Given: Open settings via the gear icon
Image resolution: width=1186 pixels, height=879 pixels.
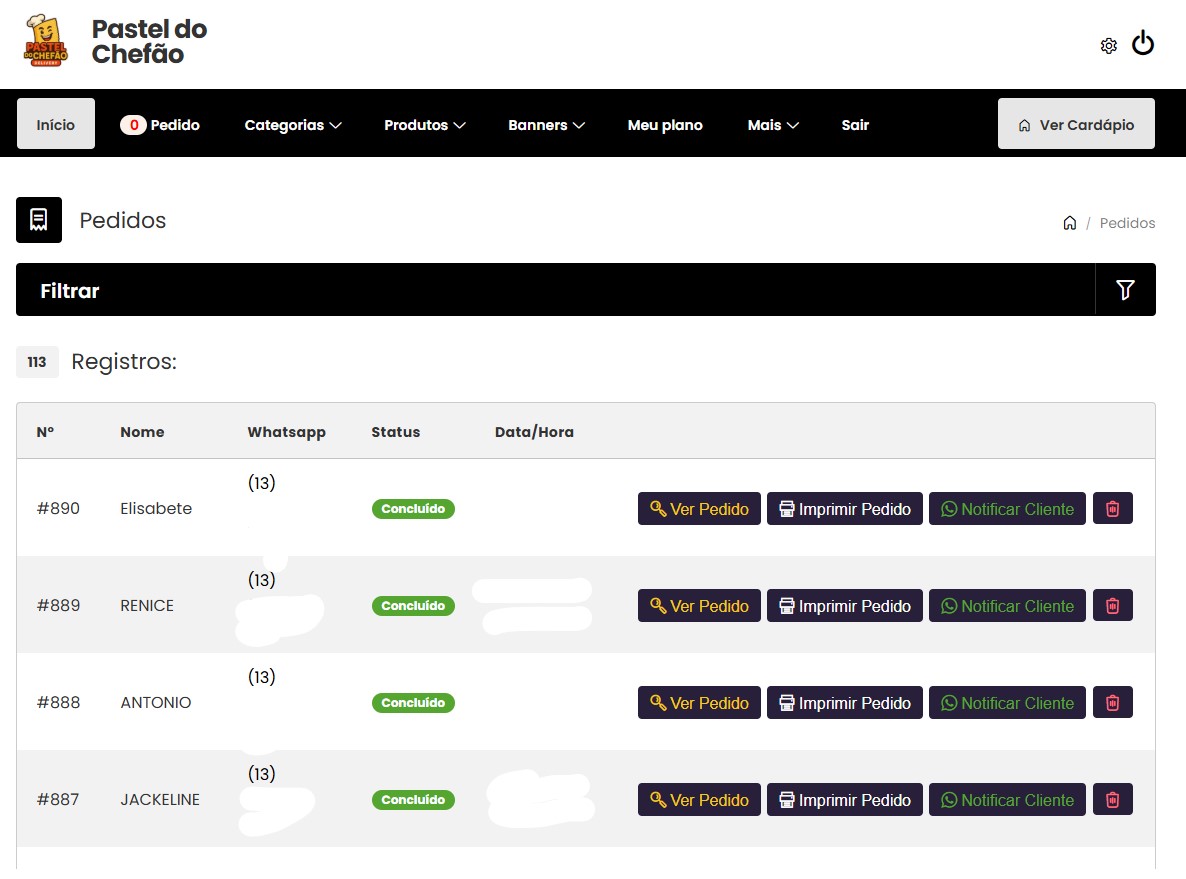Looking at the screenshot, I should click(x=1108, y=44).
